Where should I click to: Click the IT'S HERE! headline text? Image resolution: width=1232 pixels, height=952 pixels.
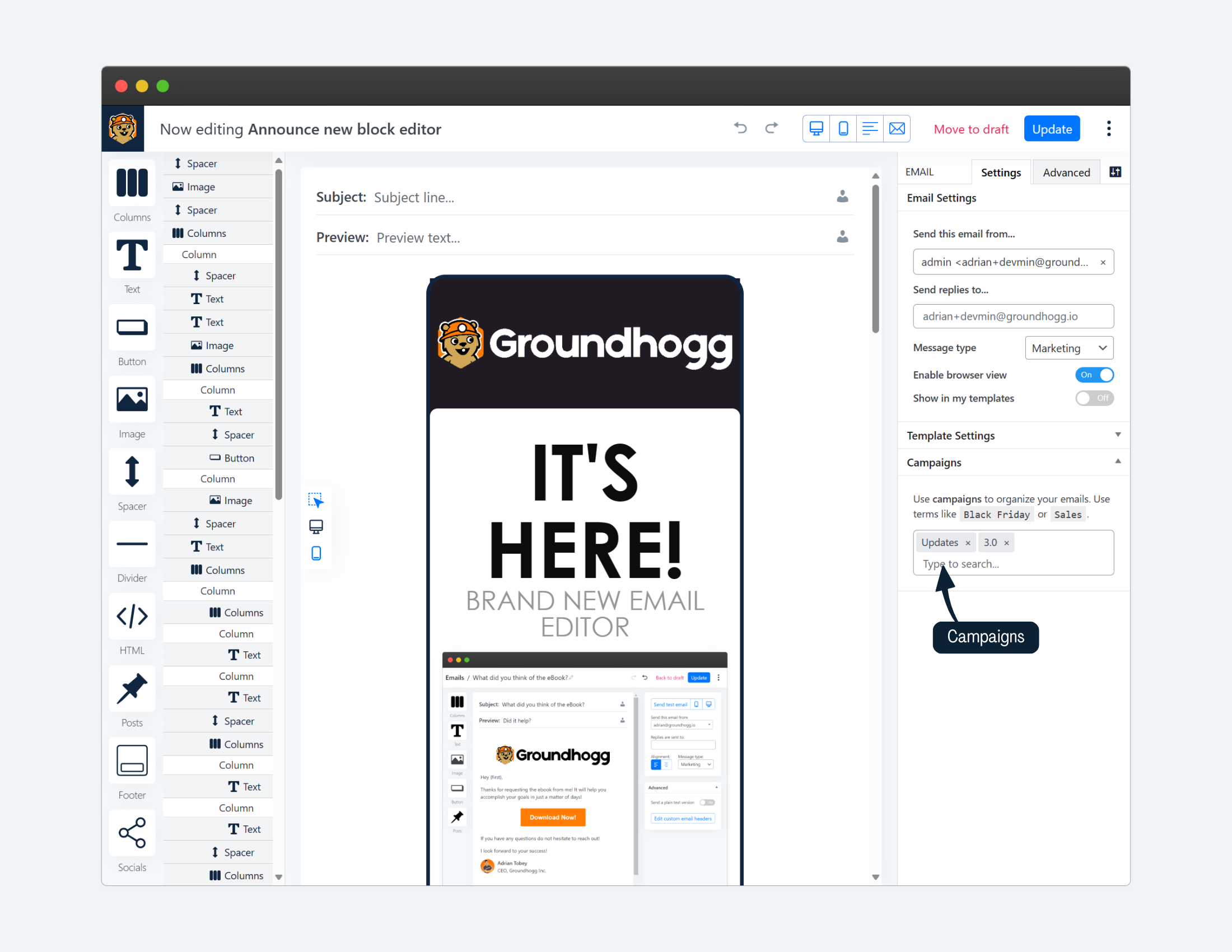pyautogui.click(x=585, y=510)
